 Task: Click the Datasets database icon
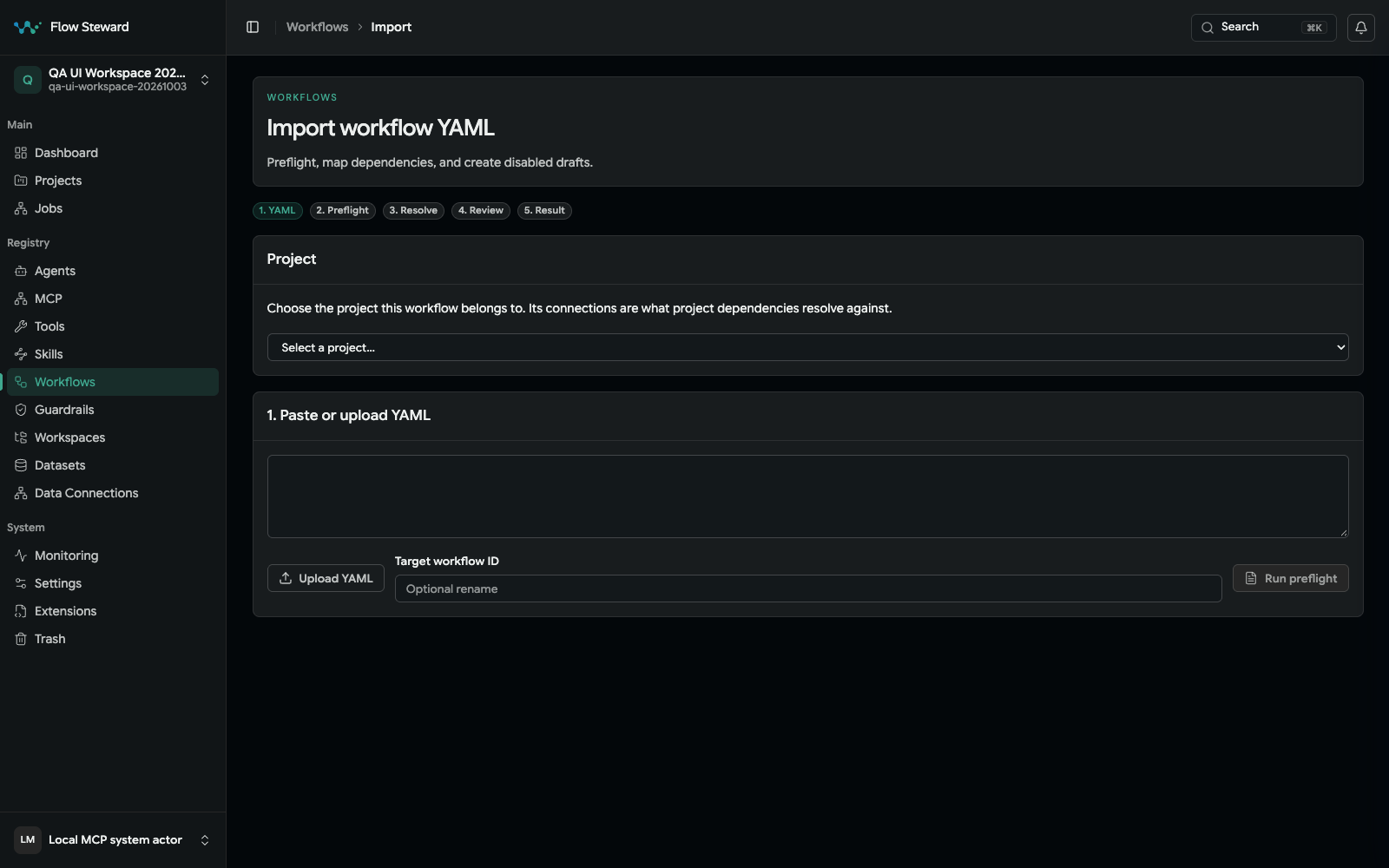coord(21,465)
